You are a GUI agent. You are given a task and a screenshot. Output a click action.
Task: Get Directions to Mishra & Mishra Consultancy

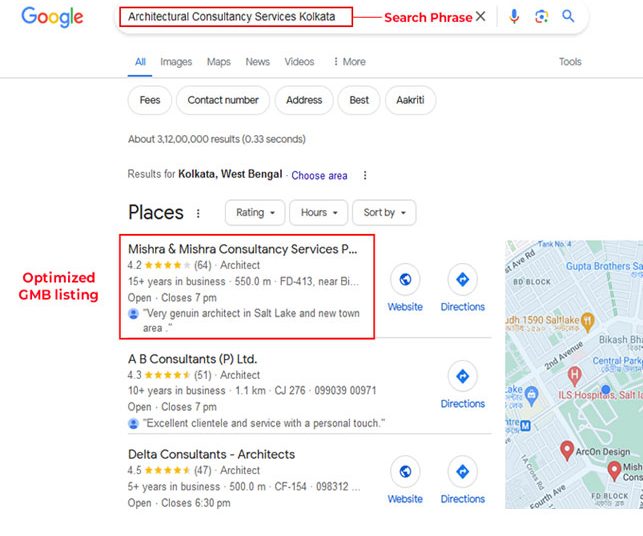tap(462, 280)
